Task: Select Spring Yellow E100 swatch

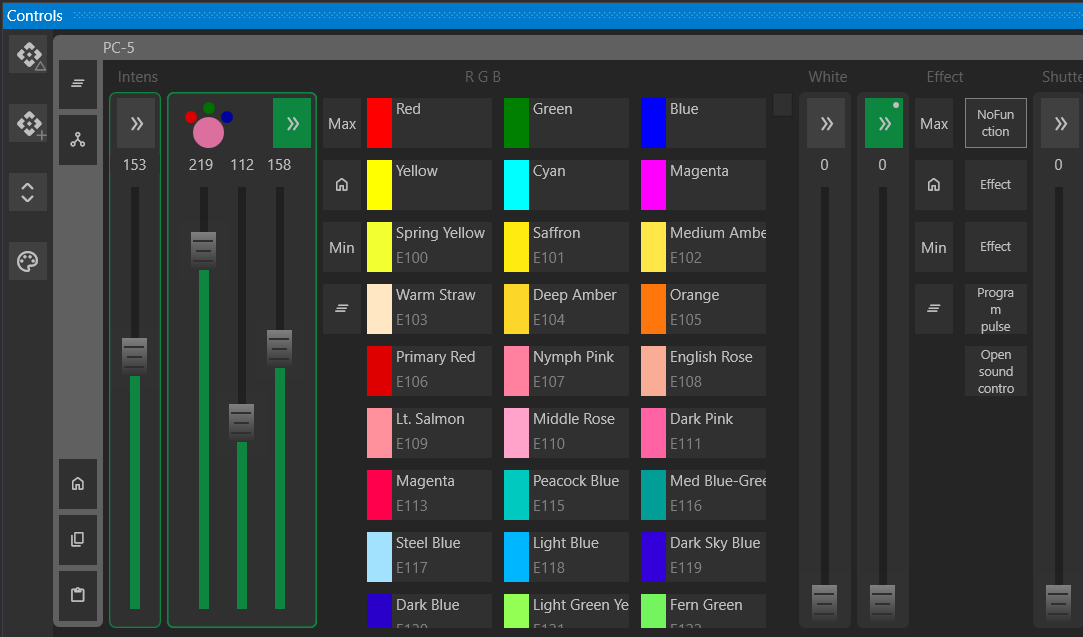Action: 429,247
